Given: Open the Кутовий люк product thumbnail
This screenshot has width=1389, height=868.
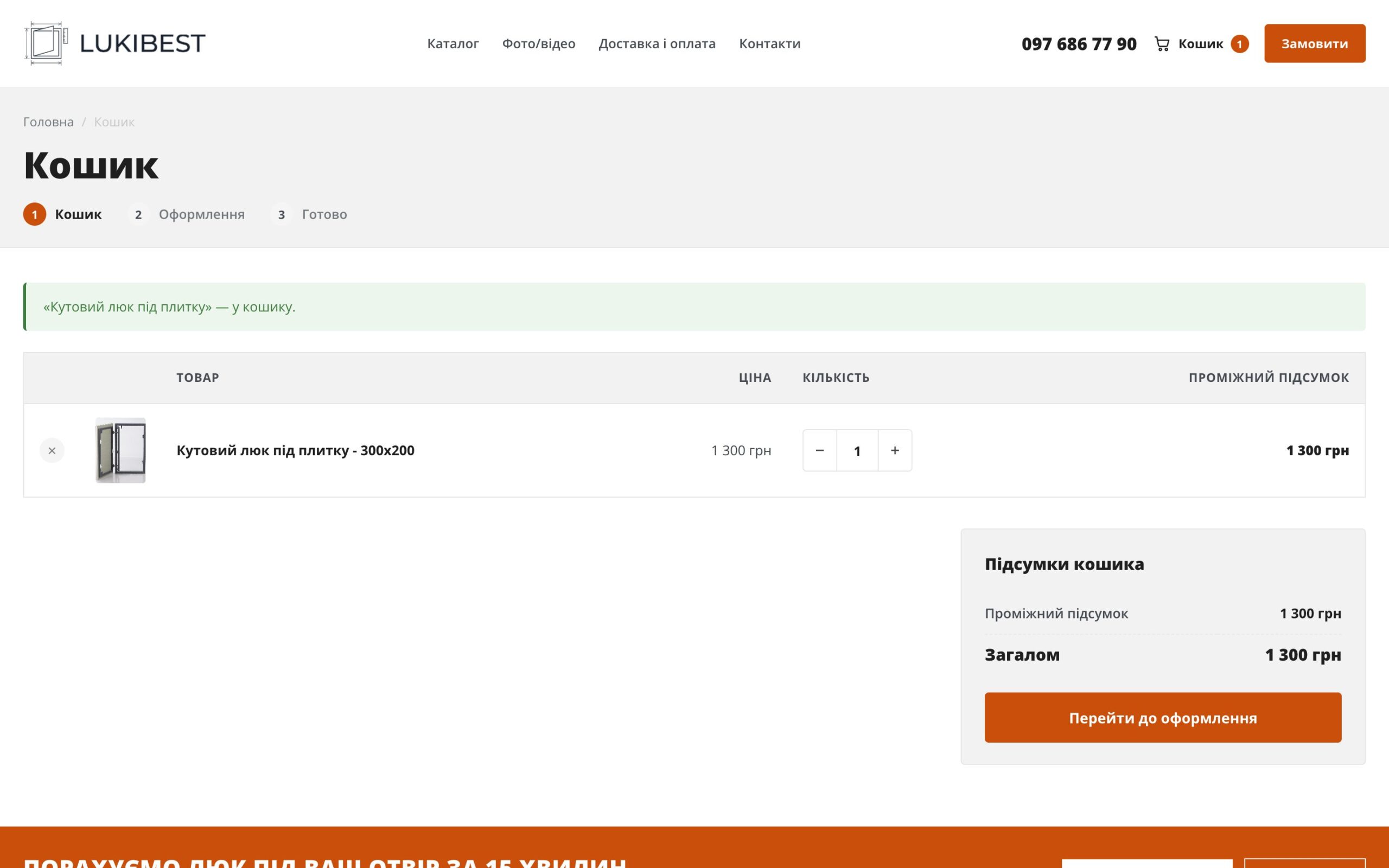Looking at the screenshot, I should click(x=120, y=450).
